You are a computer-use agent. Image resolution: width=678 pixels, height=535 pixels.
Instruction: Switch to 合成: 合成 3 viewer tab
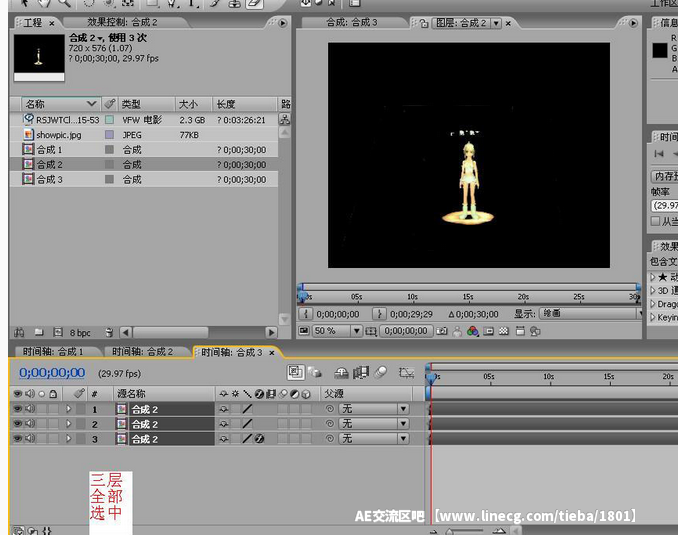[x=352, y=22]
